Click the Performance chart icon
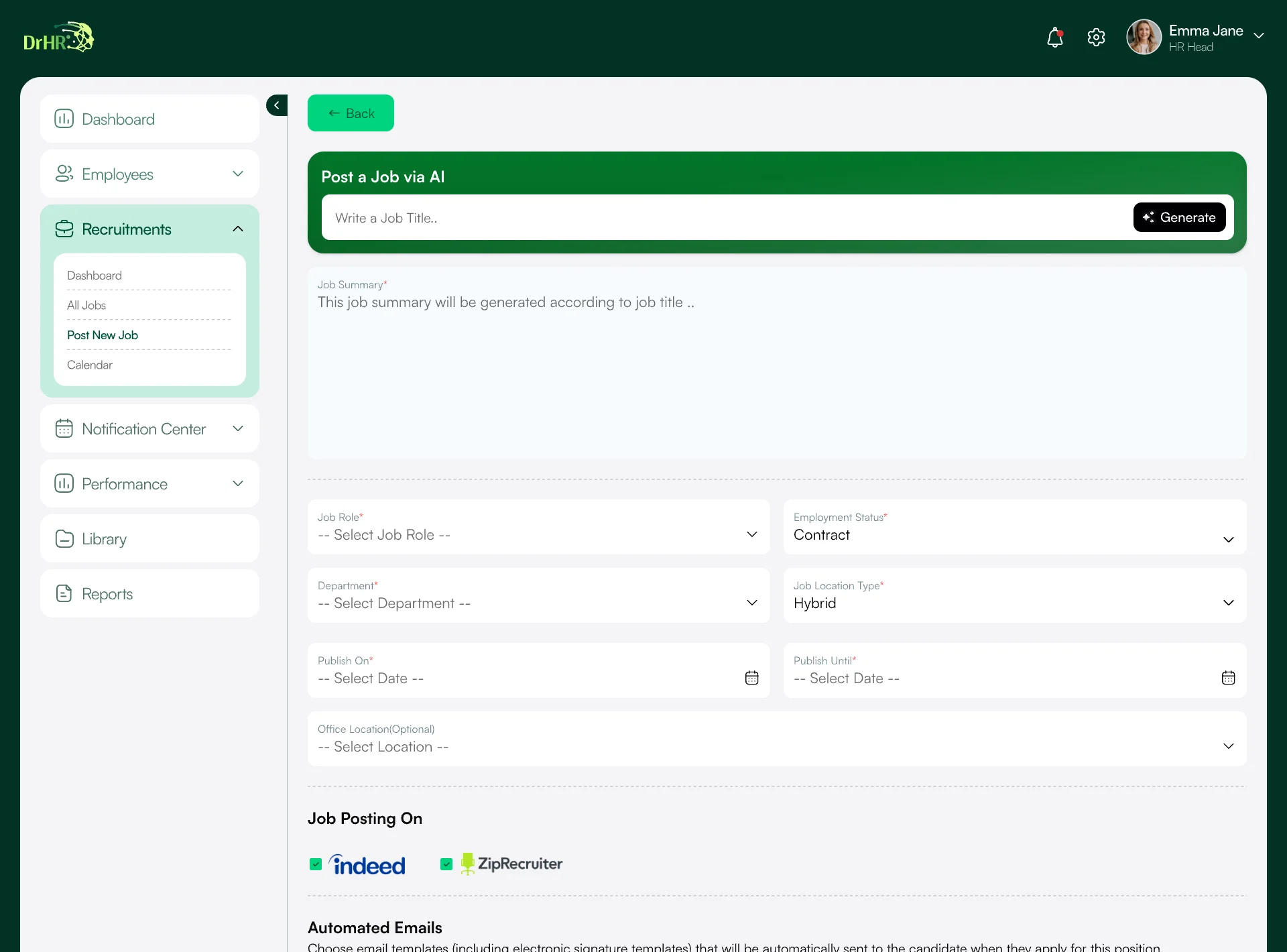This screenshot has width=1287, height=952. [64, 483]
